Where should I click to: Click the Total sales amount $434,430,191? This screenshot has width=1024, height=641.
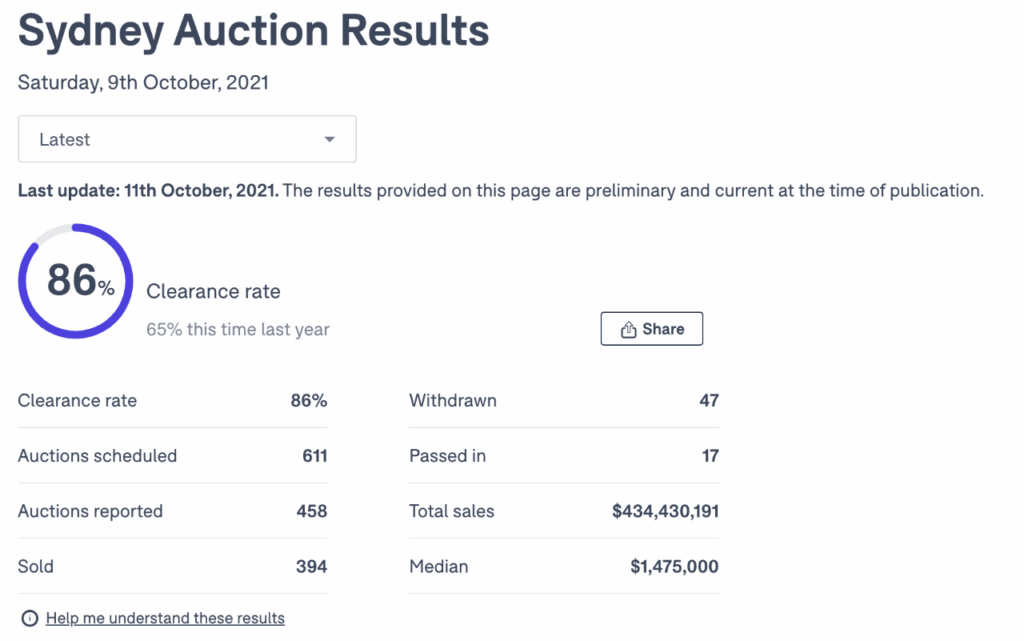tap(665, 511)
